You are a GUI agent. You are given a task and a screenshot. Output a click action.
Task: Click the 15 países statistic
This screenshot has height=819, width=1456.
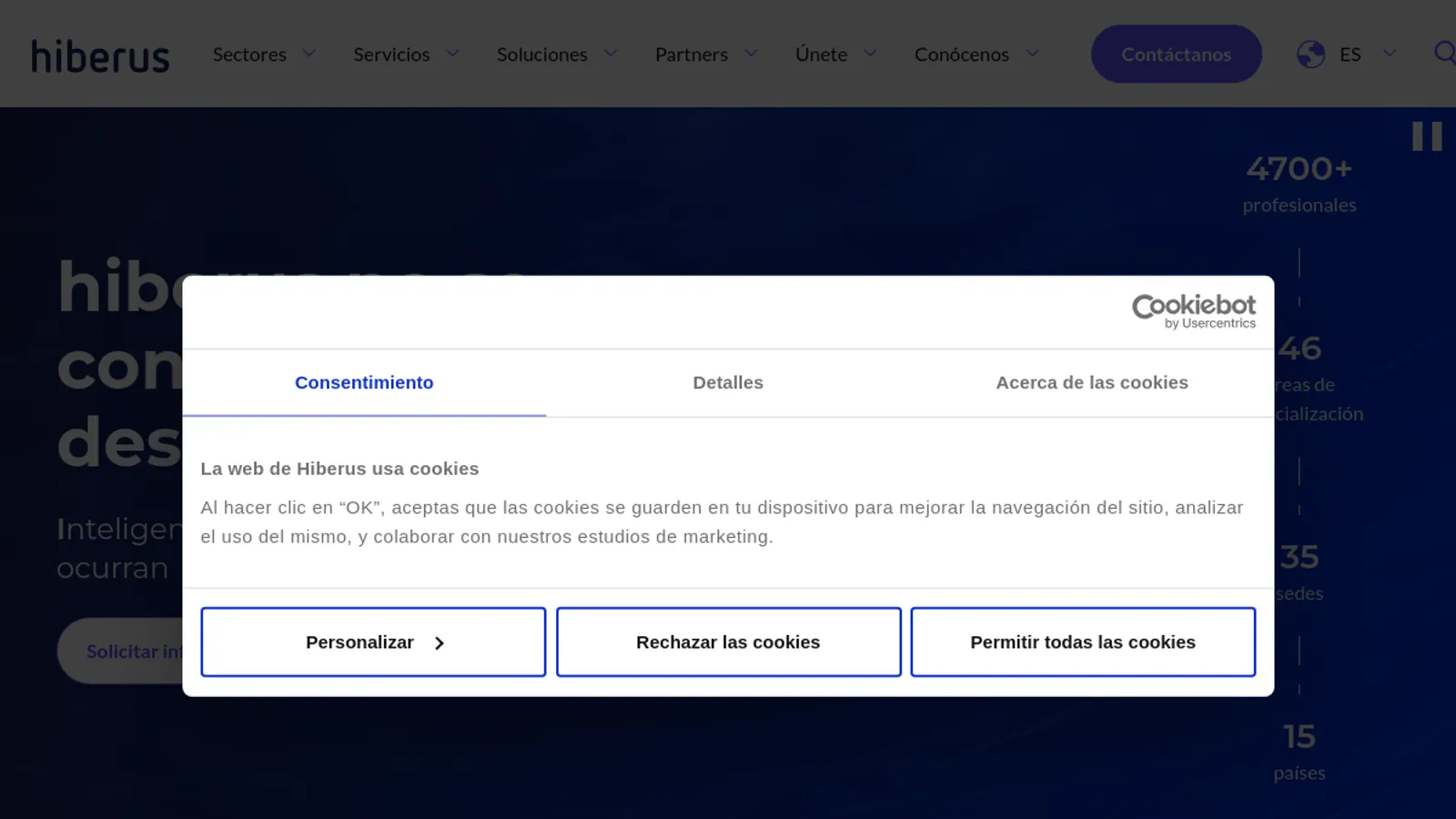click(x=1299, y=752)
